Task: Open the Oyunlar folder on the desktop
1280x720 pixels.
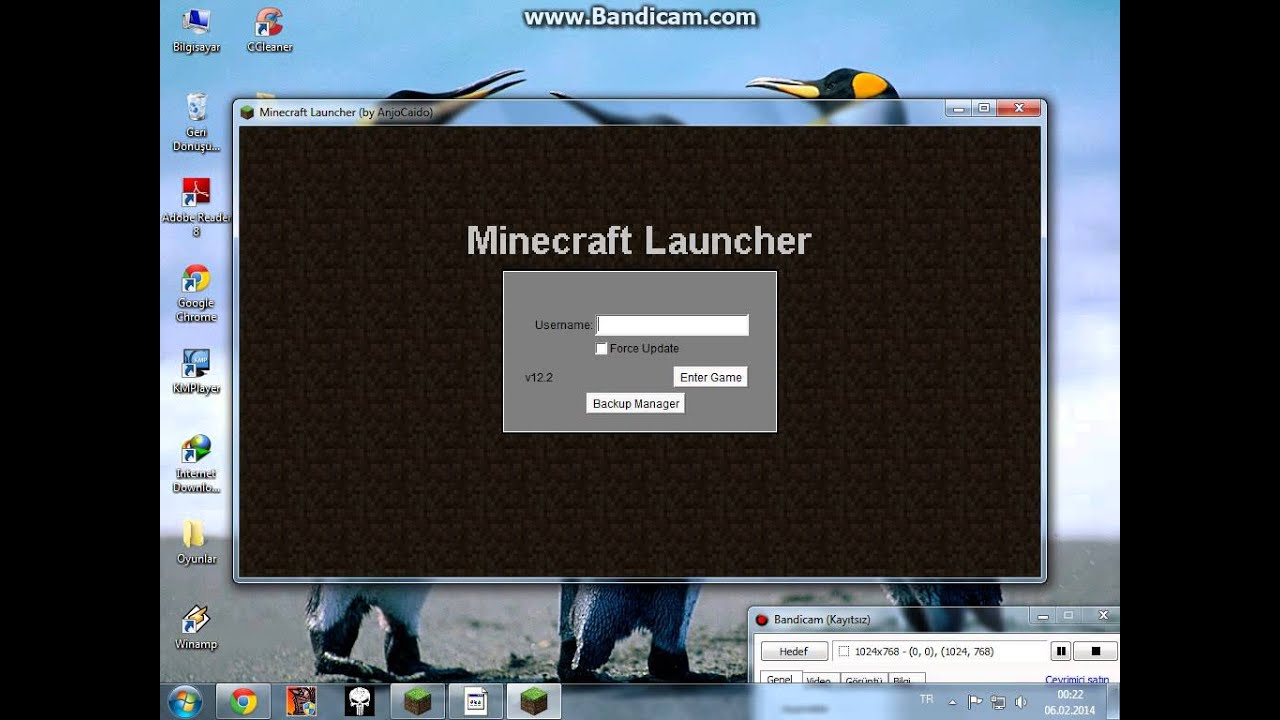Action: point(196,541)
